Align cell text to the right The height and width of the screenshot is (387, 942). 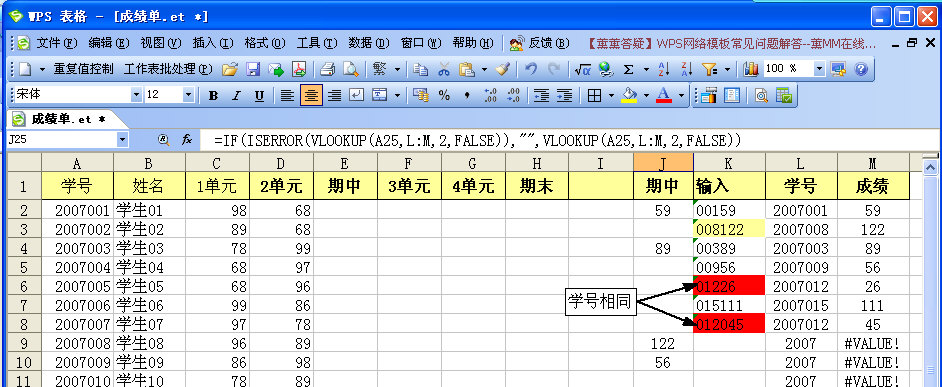(x=334, y=95)
